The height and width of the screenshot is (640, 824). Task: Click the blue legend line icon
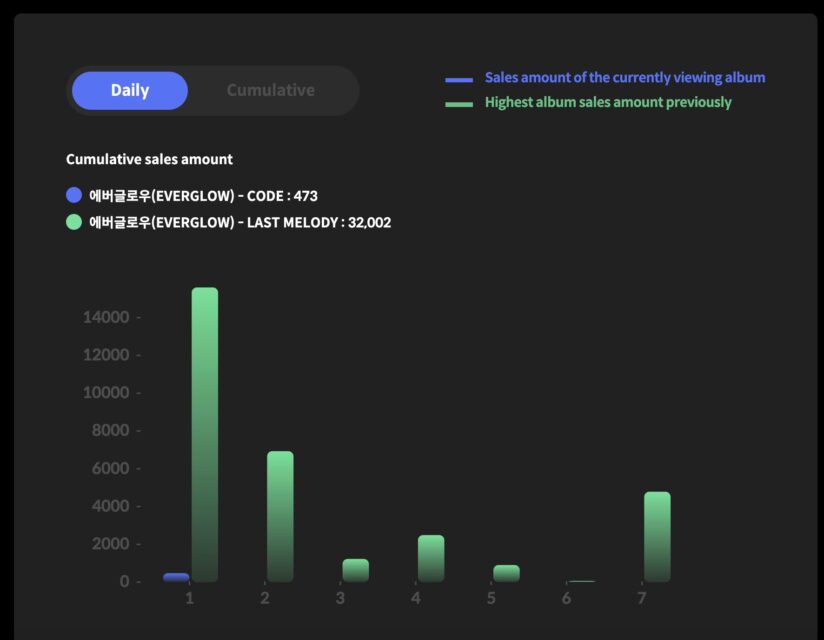[x=459, y=79]
